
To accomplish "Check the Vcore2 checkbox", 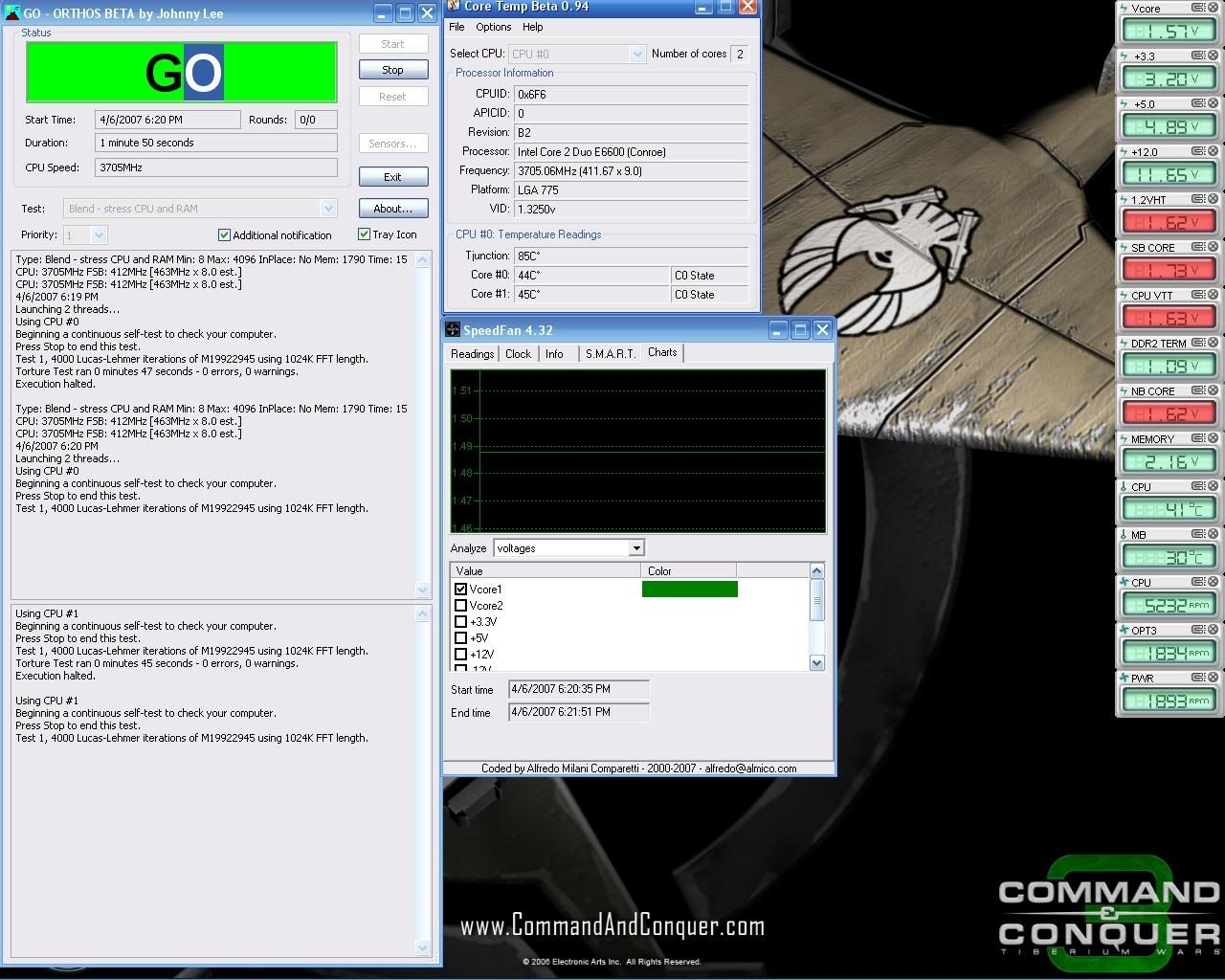I will (x=461, y=606).
